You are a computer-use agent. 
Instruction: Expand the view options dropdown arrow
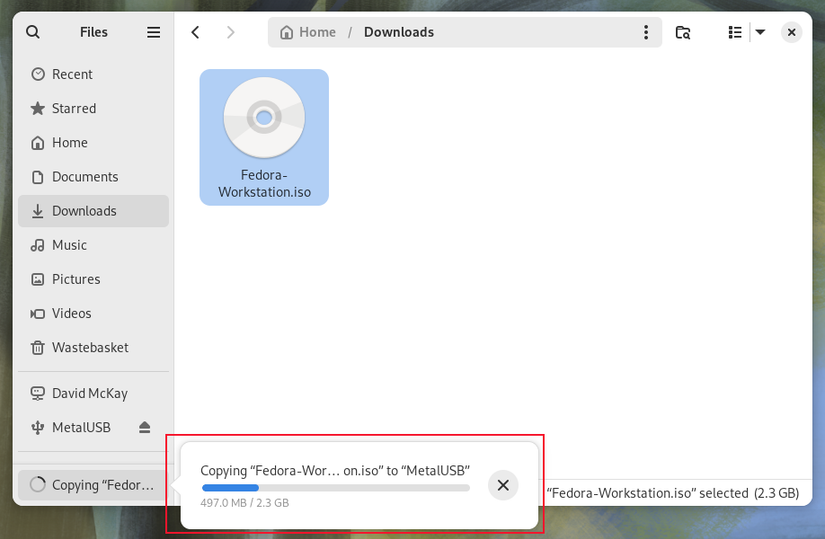tap(760, 32)
